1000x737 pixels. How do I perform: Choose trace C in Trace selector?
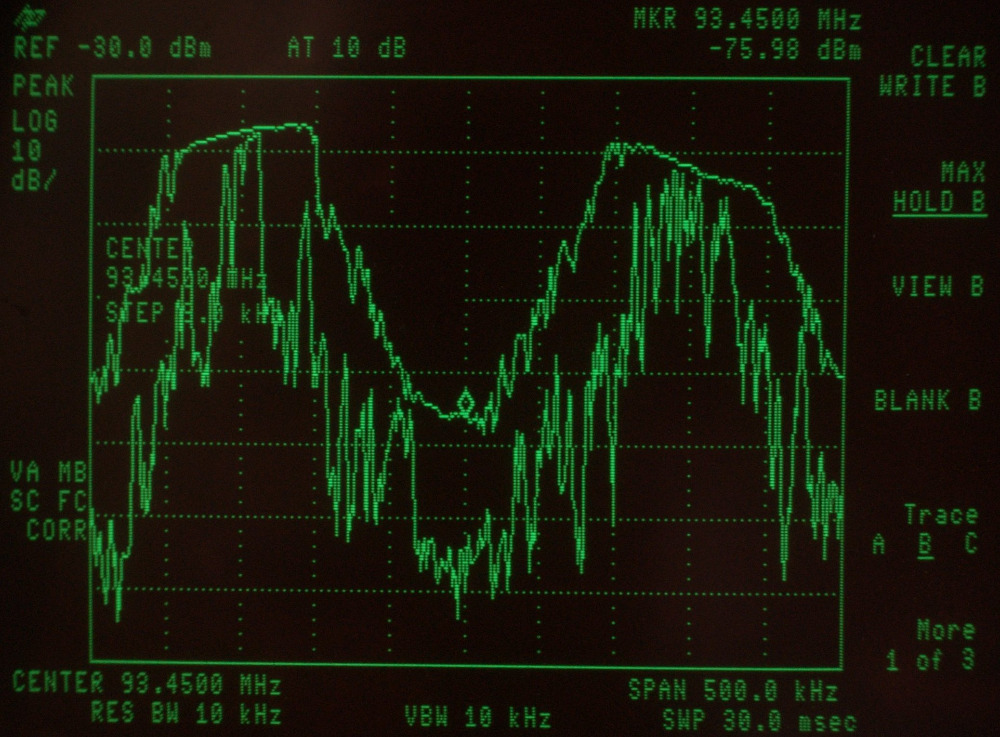[x=970, y=545]
